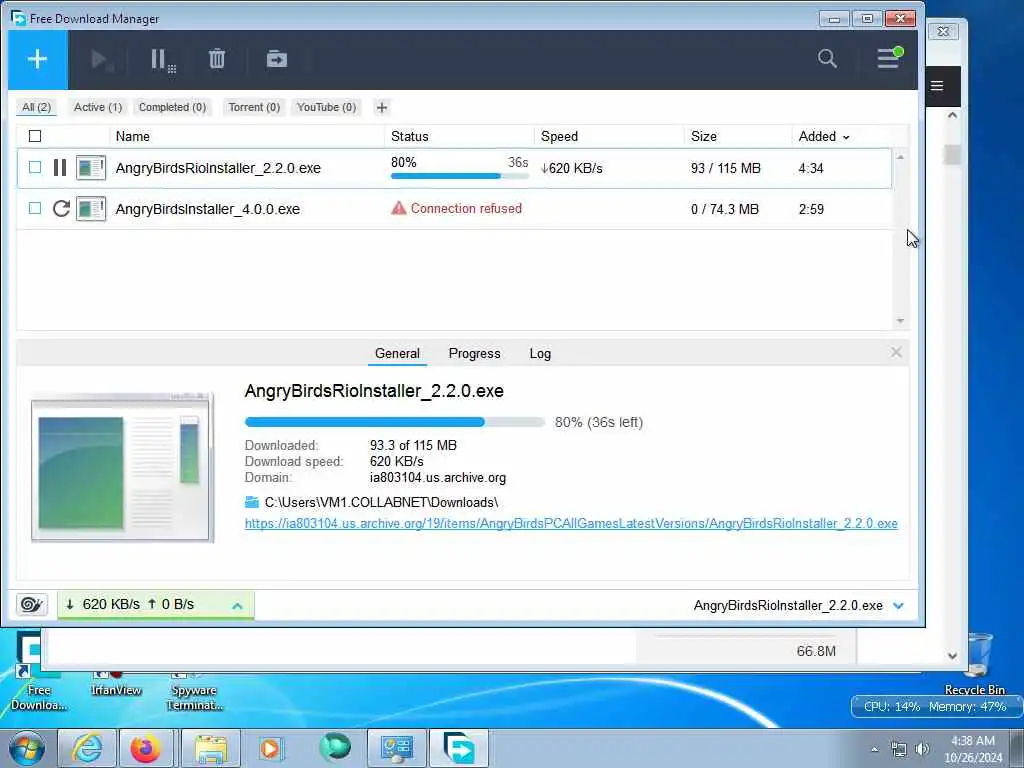Collapse details via the bottom-right chevron

click(x=899, y=605)
